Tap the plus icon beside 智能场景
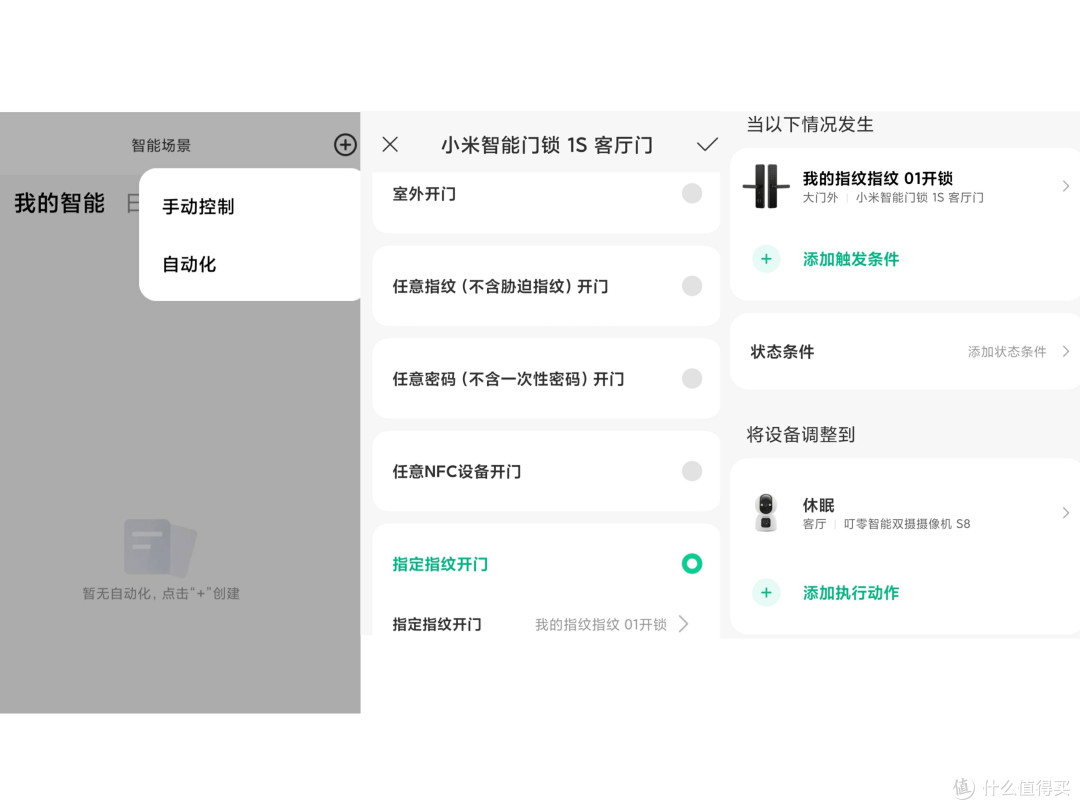1080x810 pixels. [x=345, y=145]
